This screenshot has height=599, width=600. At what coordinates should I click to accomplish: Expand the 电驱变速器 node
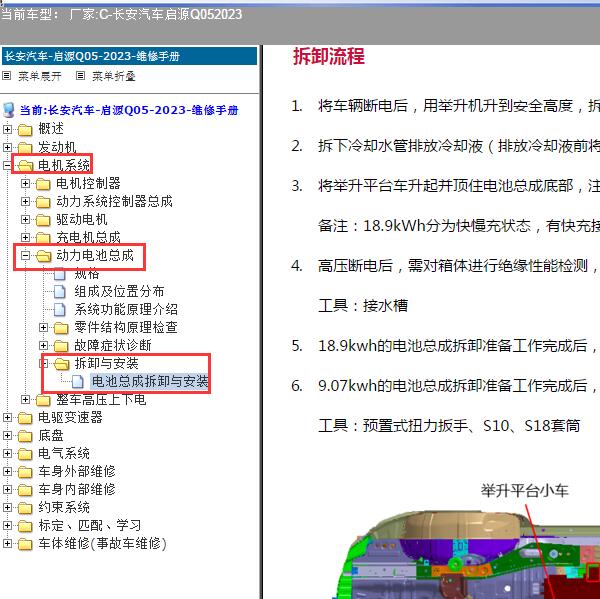pos(7,418)
